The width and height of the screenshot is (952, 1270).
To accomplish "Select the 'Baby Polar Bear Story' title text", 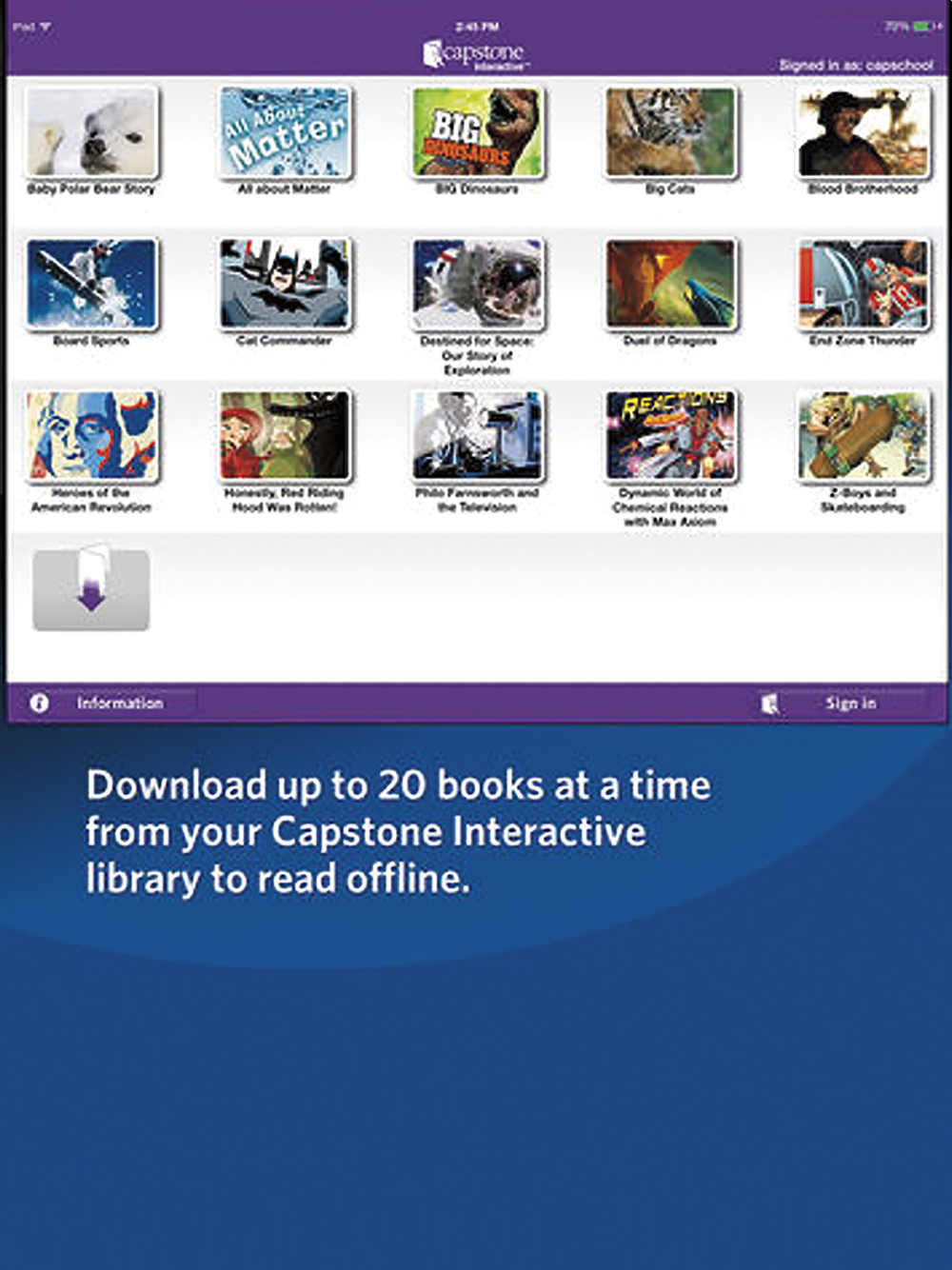I will [x=91, y=189].
